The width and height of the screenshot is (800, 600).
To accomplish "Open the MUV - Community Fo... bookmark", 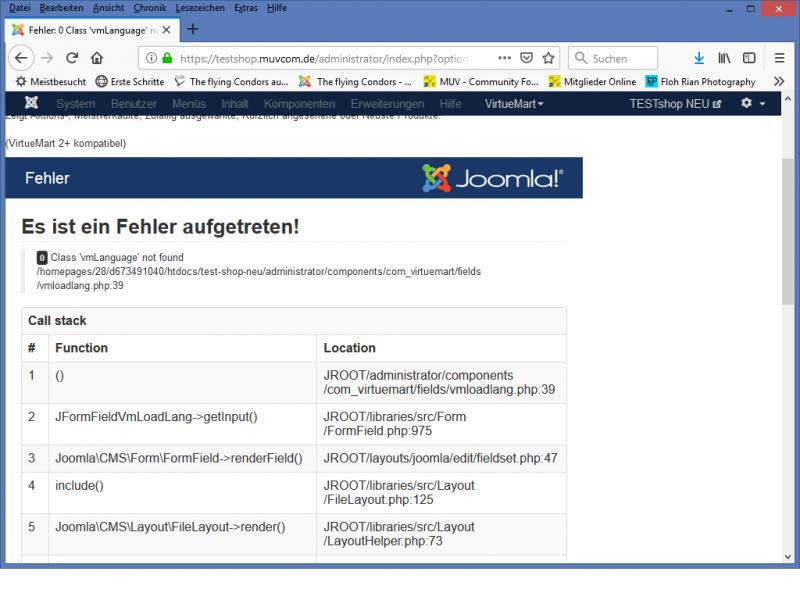I will (481, 82).
